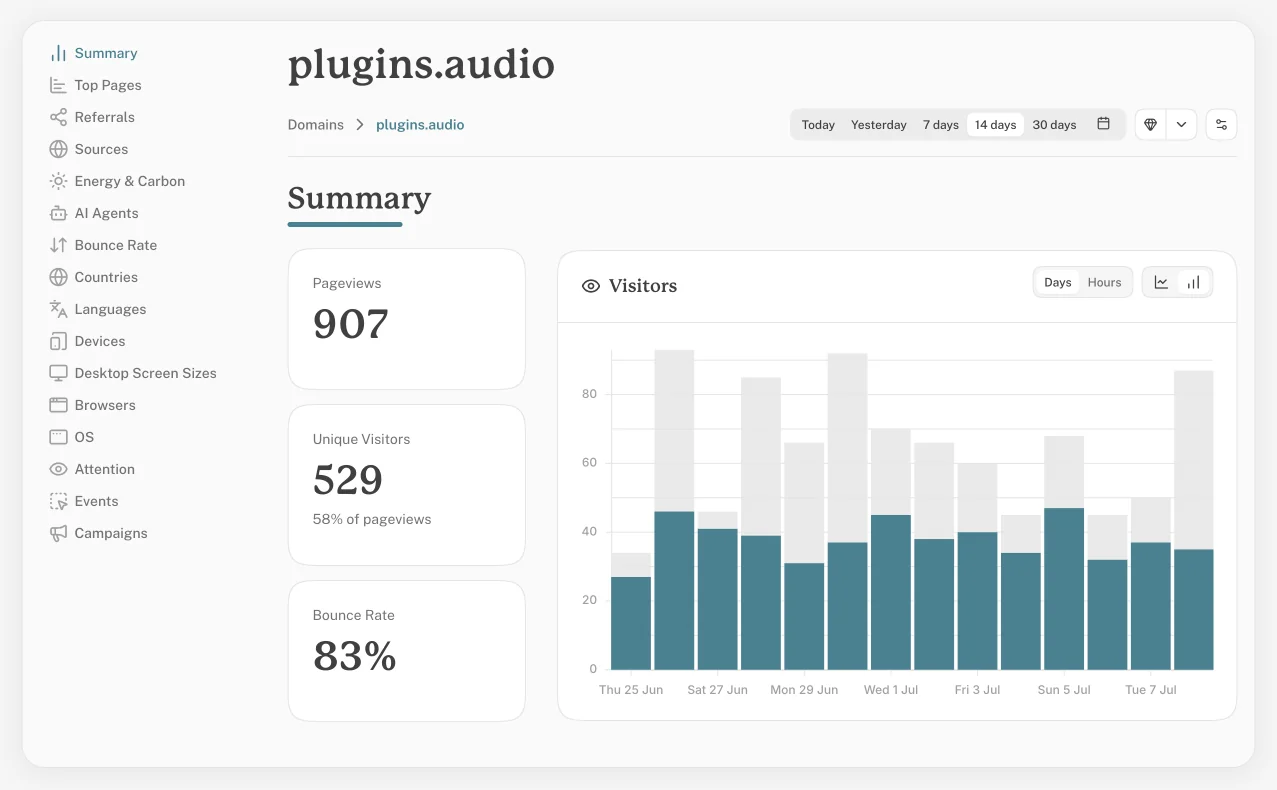Click the Unique Visitors 529 card

coord(406,485)
